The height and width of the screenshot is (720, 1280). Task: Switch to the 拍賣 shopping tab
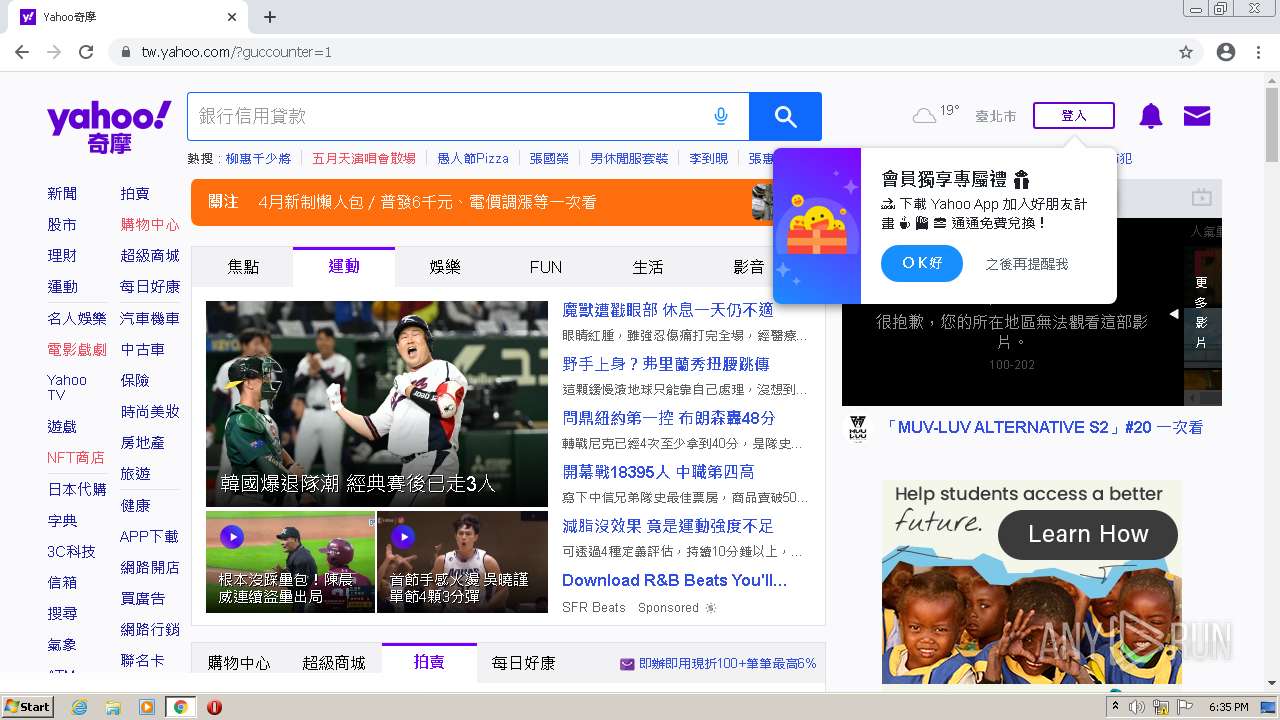click(429, 662)
